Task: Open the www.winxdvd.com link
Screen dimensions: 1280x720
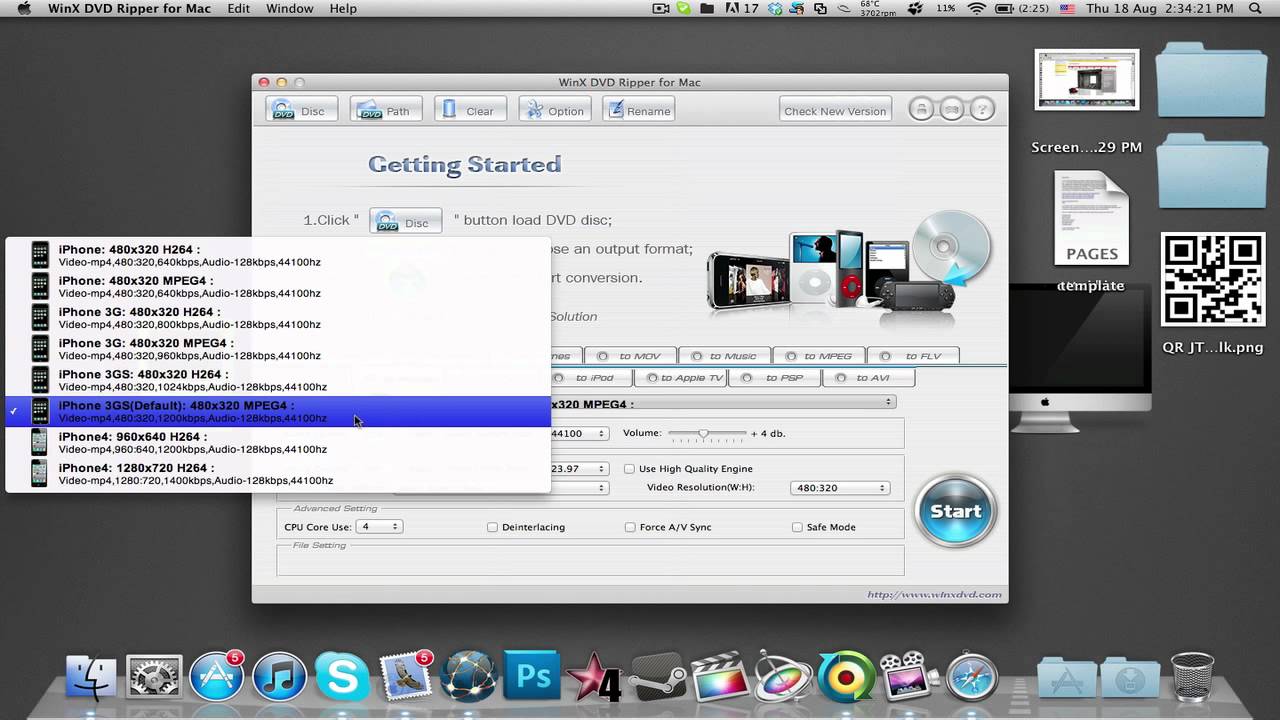Action: tap(934, 595)
